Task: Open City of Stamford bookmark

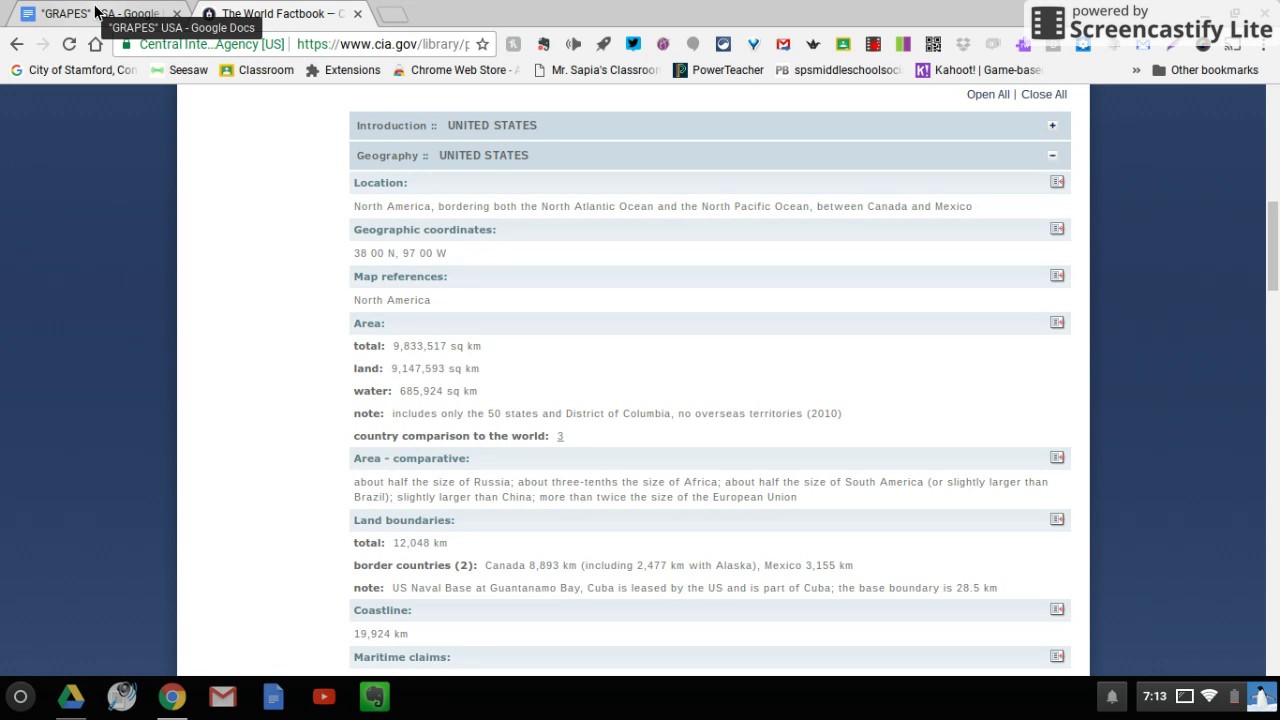Action: click(73, 70)
